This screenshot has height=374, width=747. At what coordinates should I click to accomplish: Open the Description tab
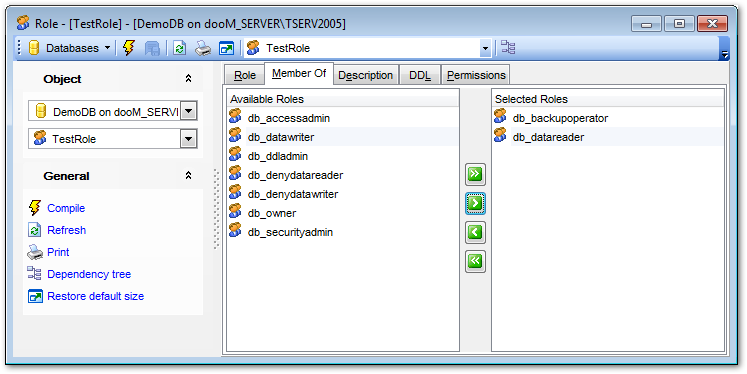[x=365, y=75]
